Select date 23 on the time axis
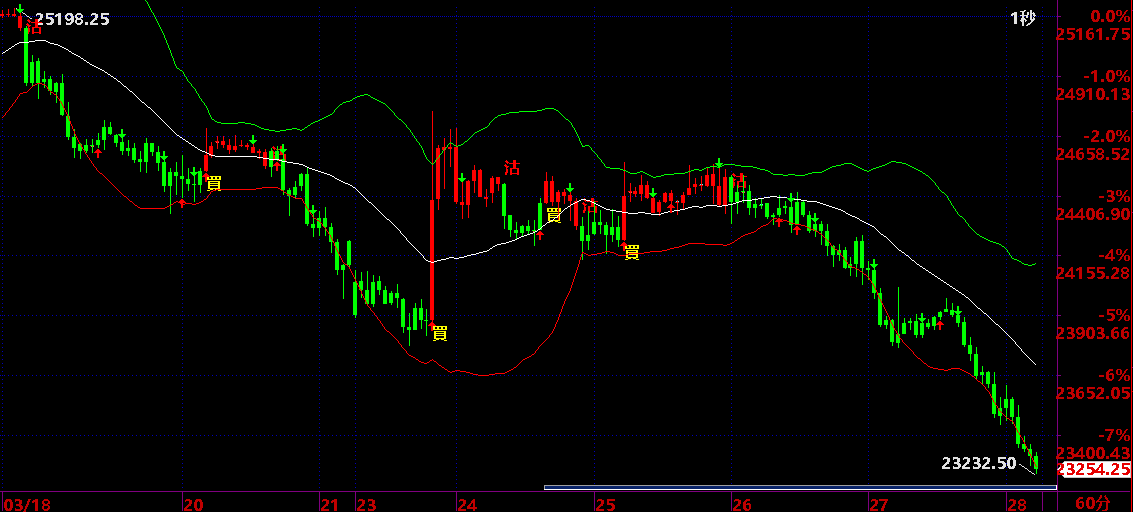This screenshot has height=512, width=1133. click(x=366, y=503)
